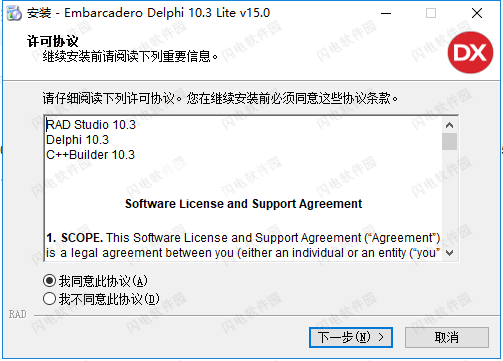Close the installer window
The height and width of the screenshot is (361, 503).
pos(477,13)
